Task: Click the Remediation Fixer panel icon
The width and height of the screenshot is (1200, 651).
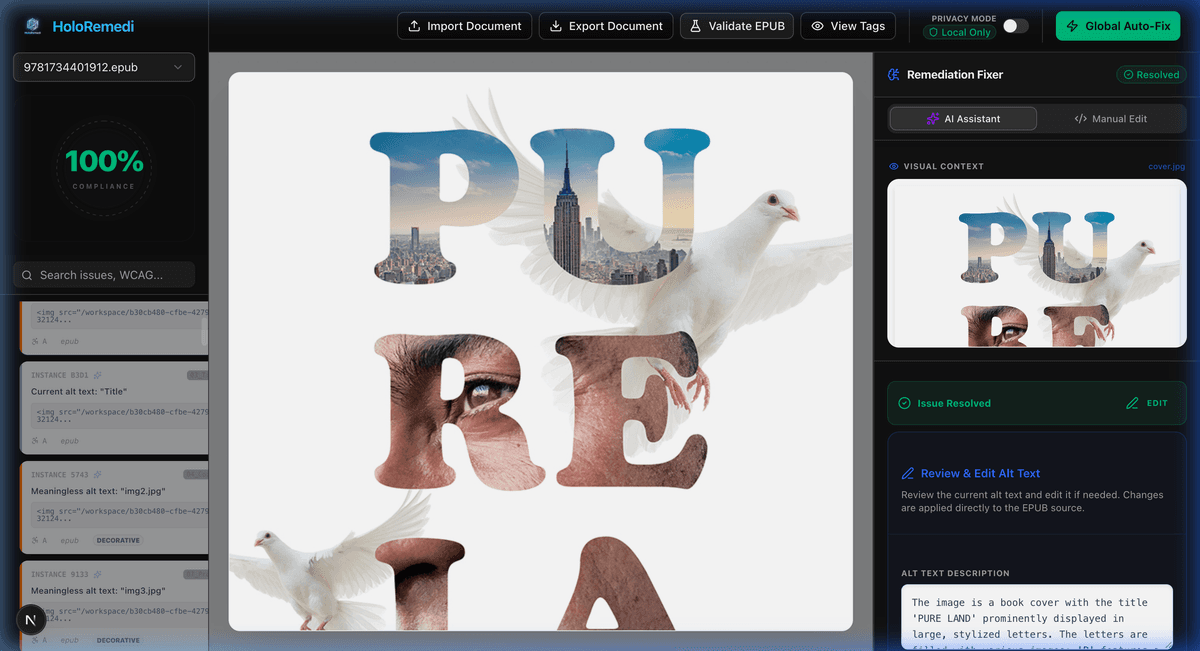Action: (x=892, y=74)
